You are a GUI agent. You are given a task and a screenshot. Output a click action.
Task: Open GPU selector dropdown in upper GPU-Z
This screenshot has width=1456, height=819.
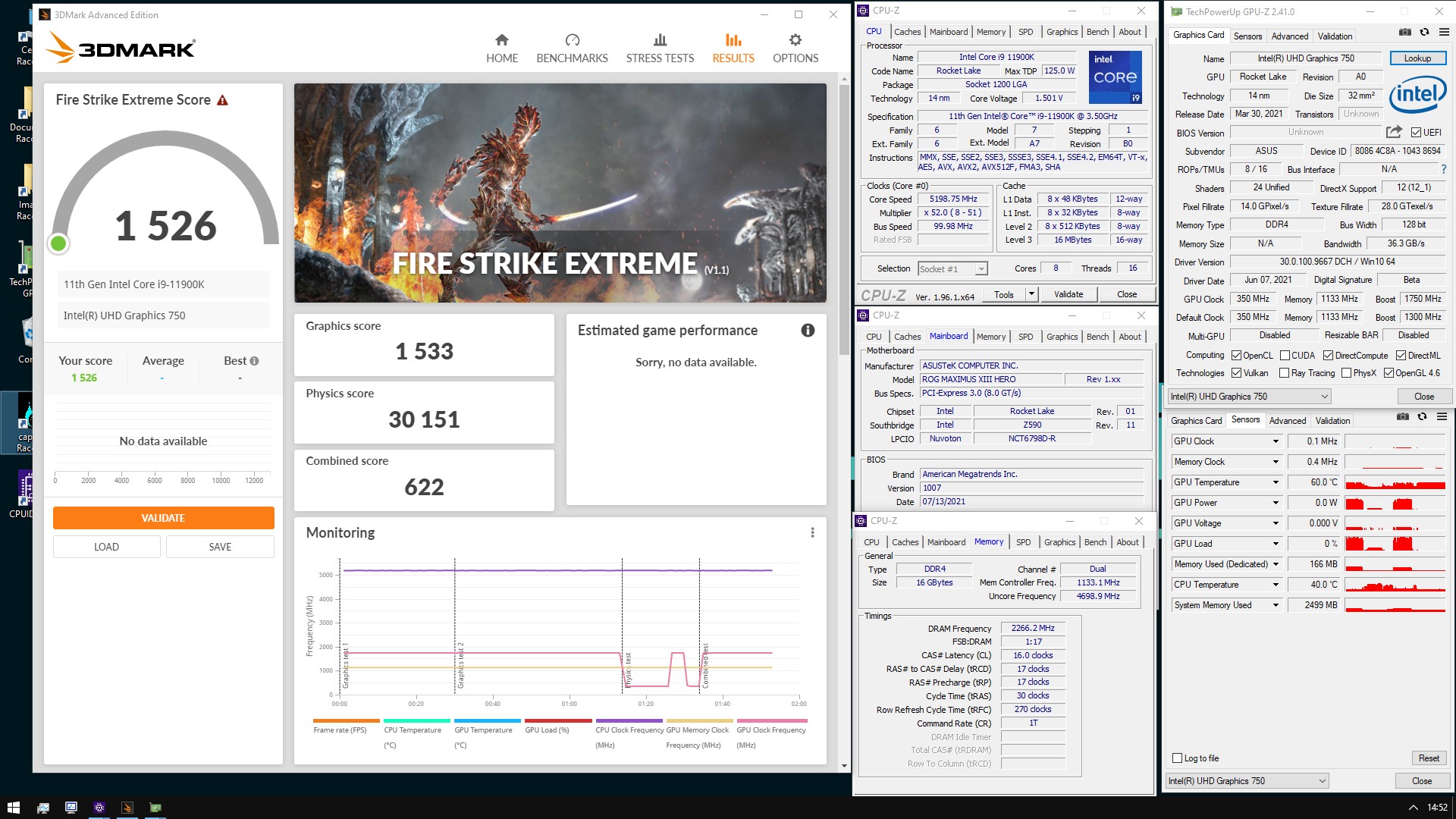pyautogui.click(x=1249, y=397)
